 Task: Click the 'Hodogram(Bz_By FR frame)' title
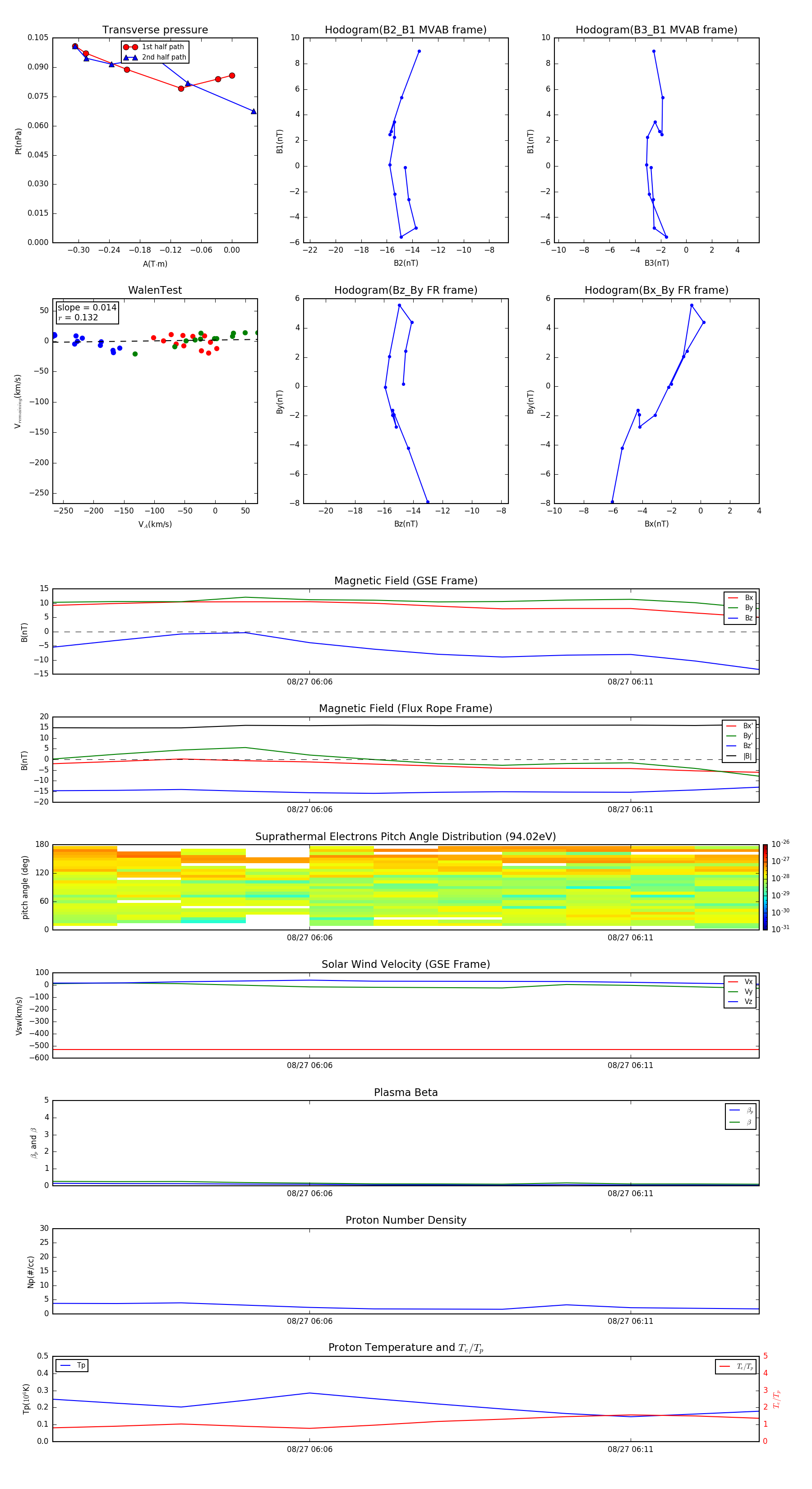pos(406,290)
